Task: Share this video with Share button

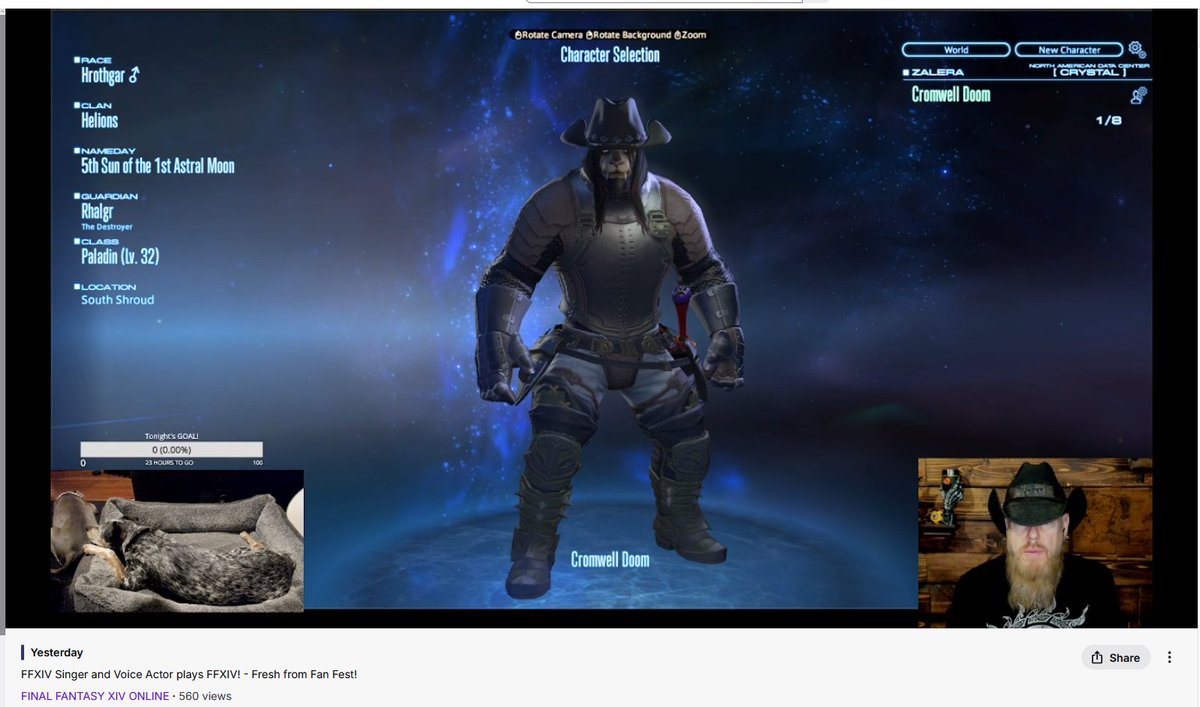Action: (x=1115, y=657)
